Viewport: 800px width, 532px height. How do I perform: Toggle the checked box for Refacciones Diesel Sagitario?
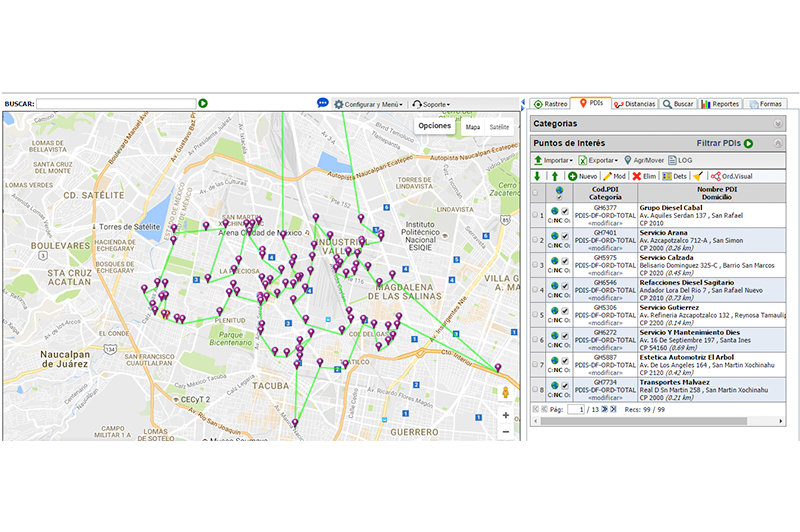pyautogui.click(x=565, y=286)
